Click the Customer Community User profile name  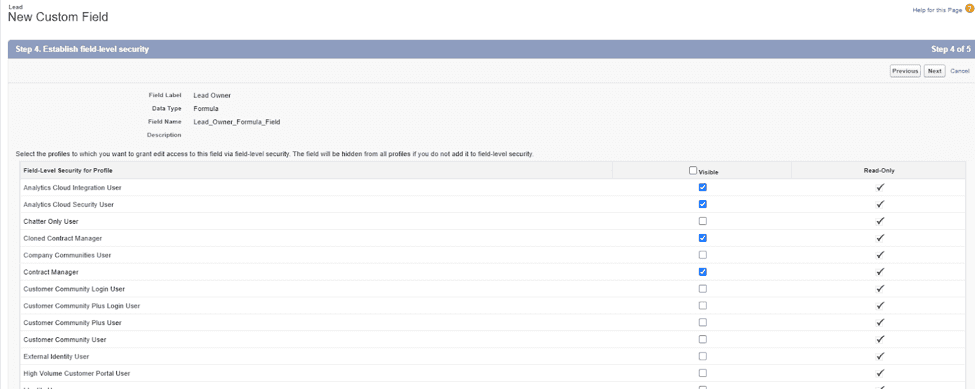[x=65, y=339]
